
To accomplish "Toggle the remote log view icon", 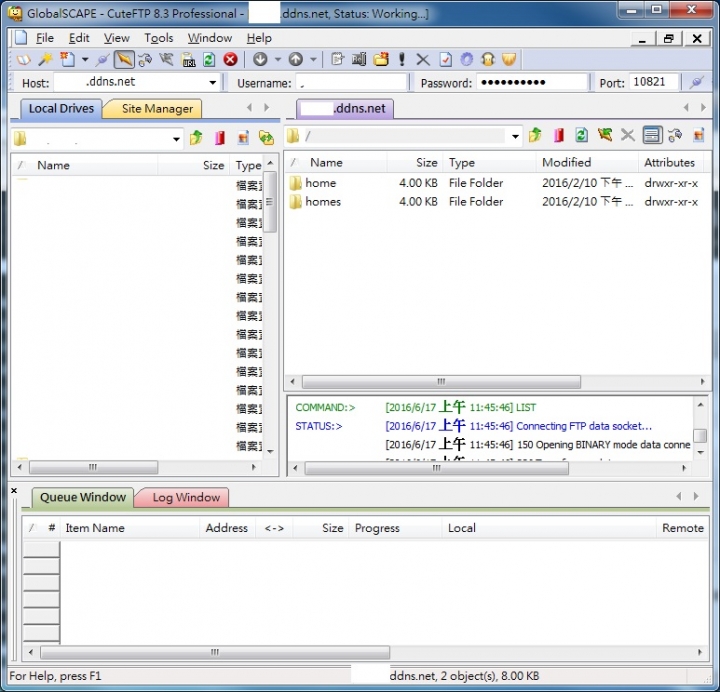I will coord(652,135).
